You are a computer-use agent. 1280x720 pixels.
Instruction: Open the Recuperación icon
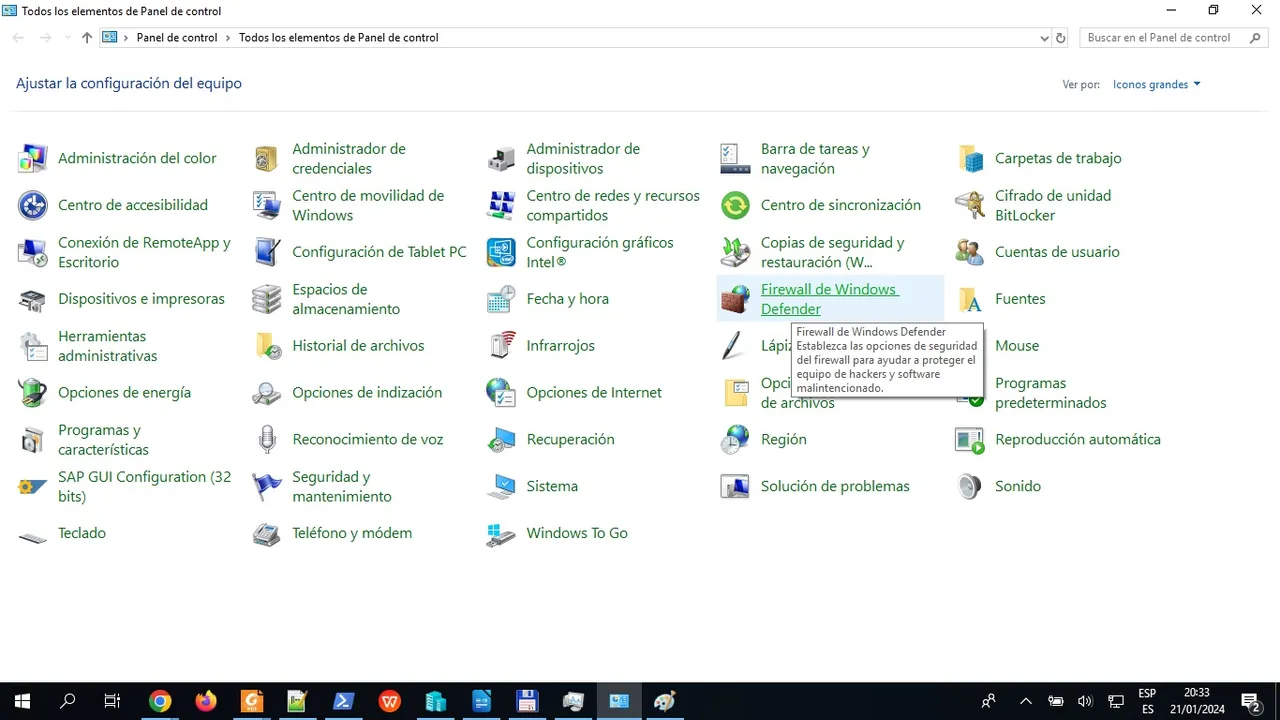(501, 440)
